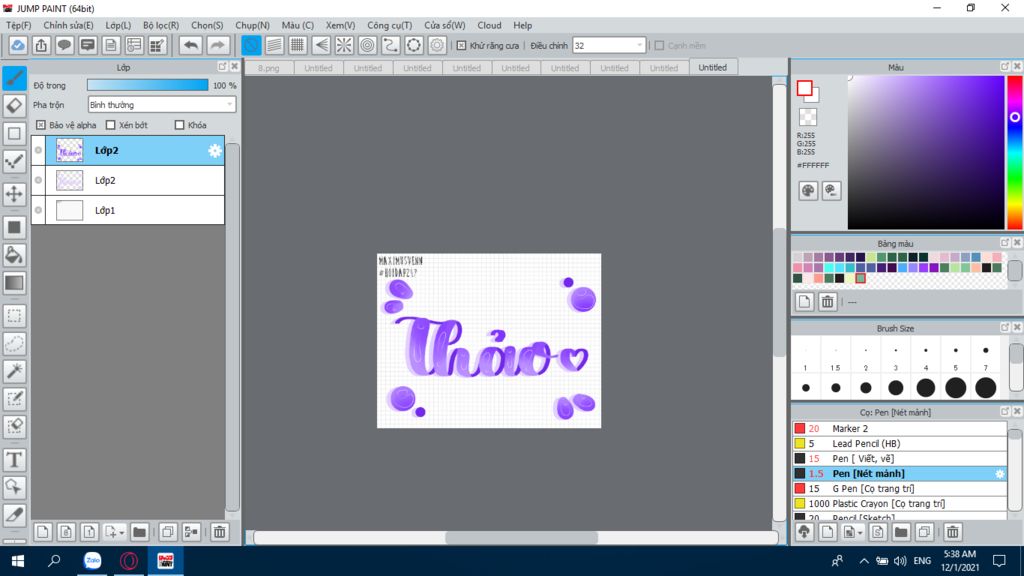This screenshot has width=1024, height=576.
Task: Open Zalo from taskbar
Action: click(92, 561)
